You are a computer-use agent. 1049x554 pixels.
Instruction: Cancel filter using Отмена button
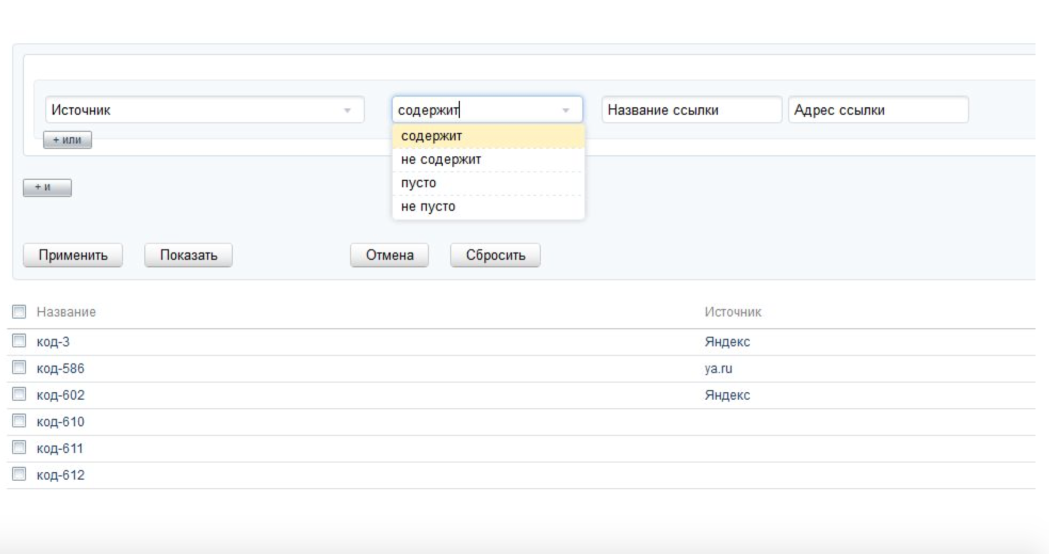(x=391, y=255)
